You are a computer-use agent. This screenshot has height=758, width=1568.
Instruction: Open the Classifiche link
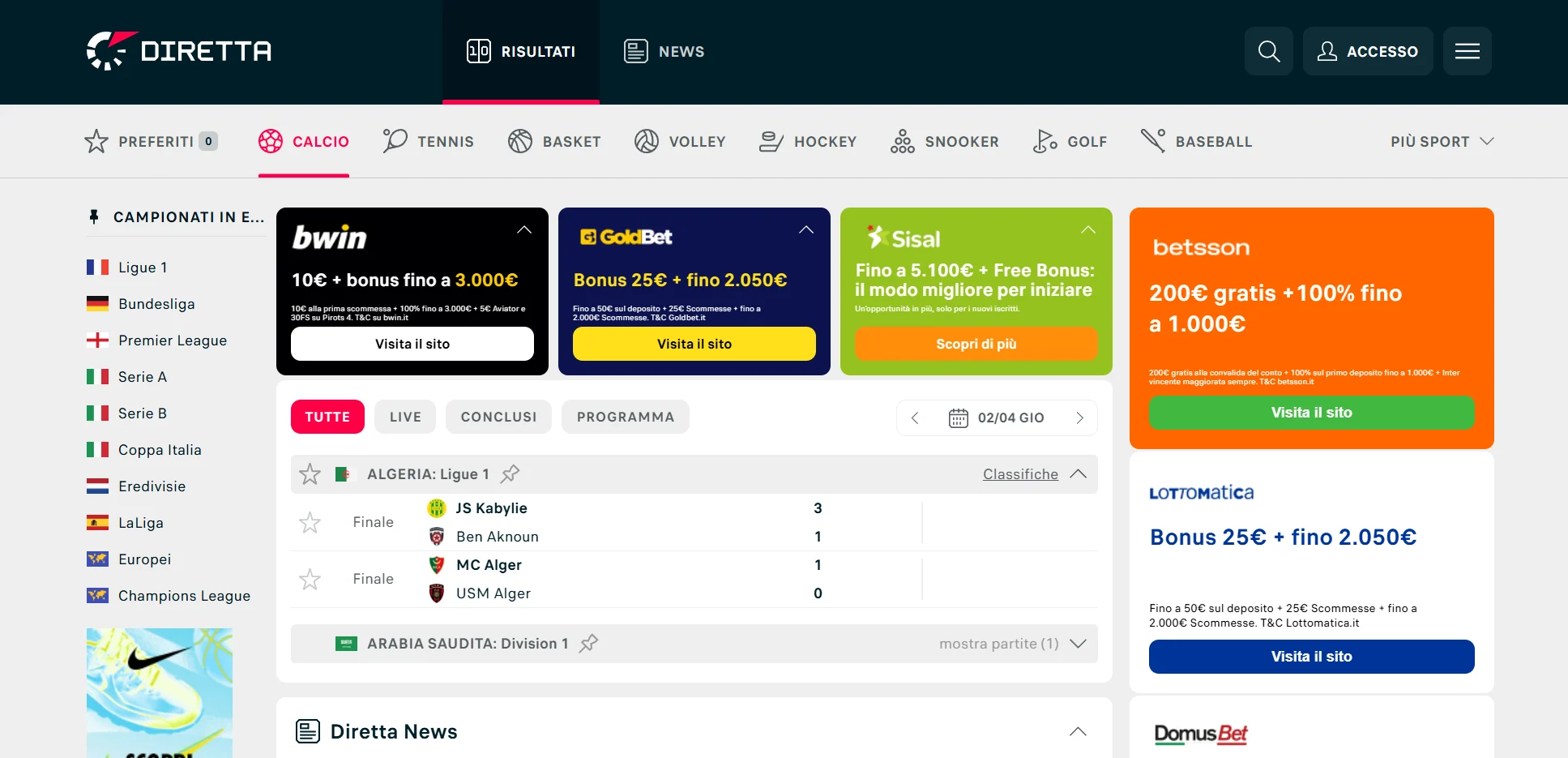1020,474
